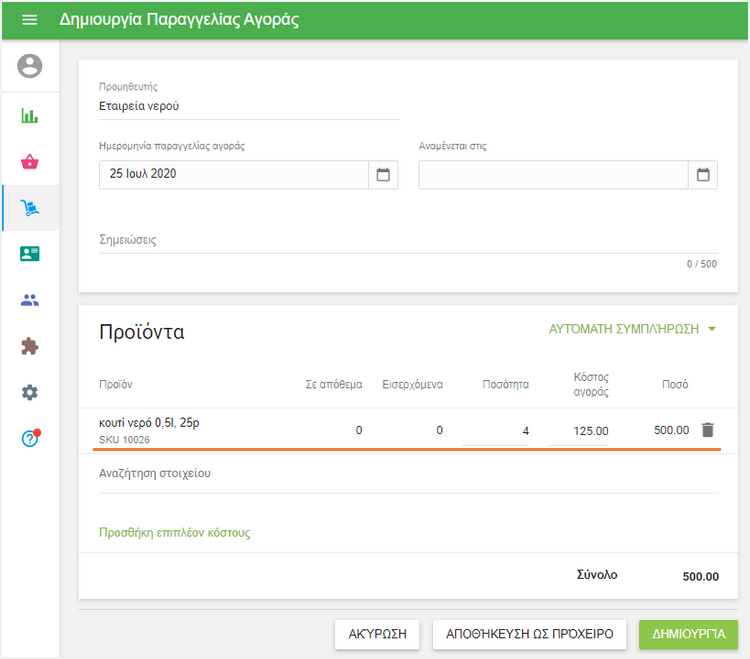Click the Προσθήκη επιπλέον κόστους link
Viewport: 750px width, 659px height.
click(174, 533)
